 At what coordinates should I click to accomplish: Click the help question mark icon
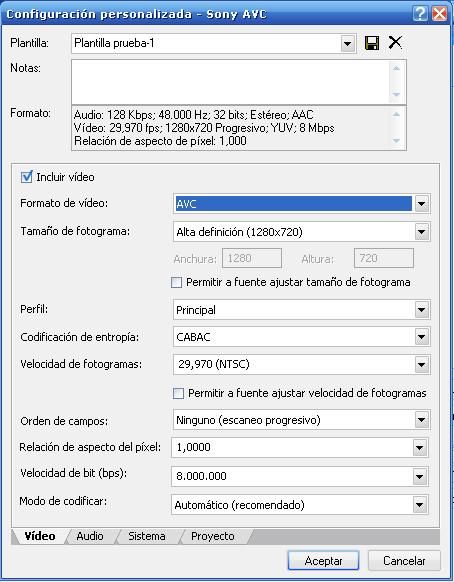[x=420, y=14]
